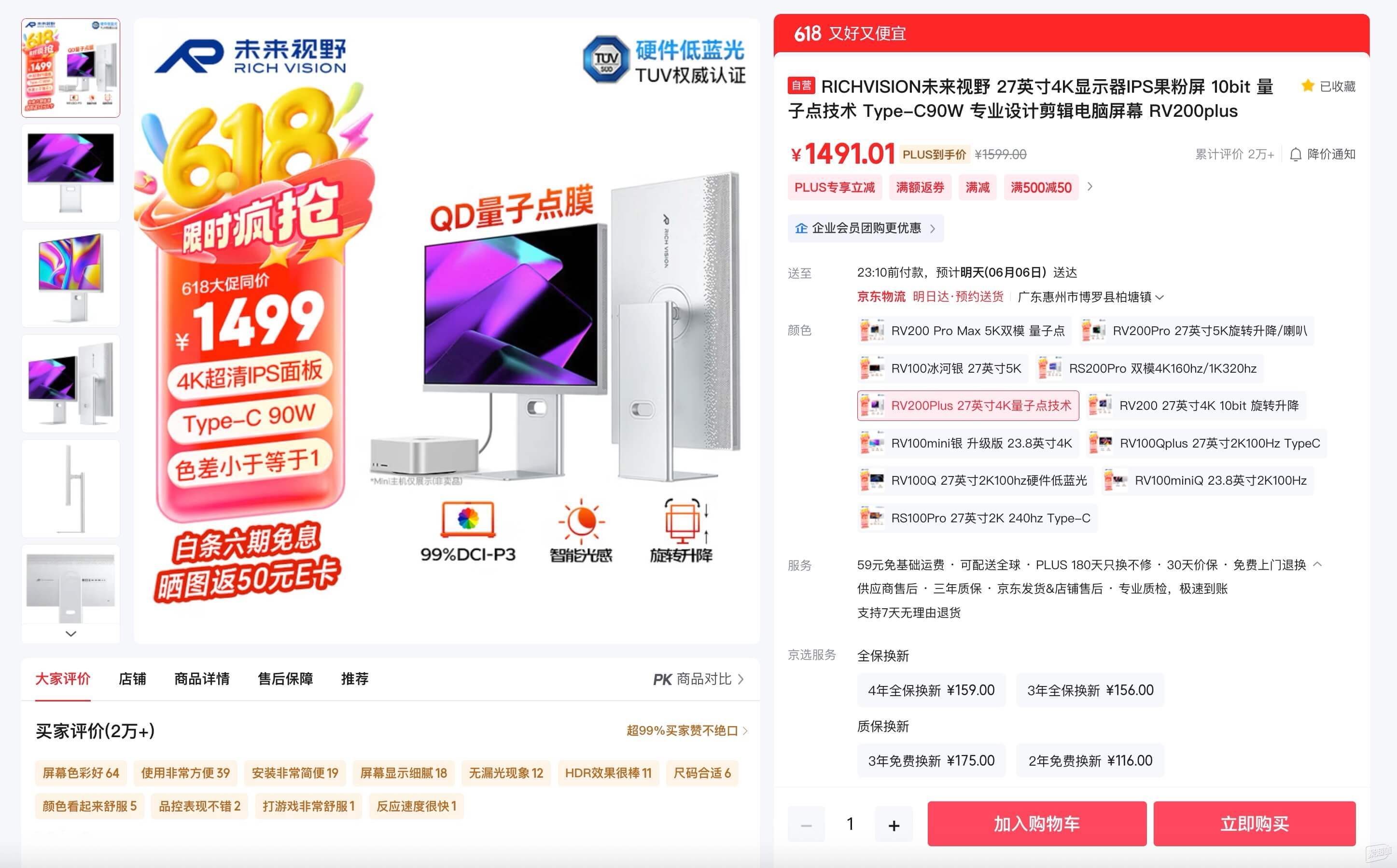Choose the 2年免费换新 ¥116.00 service
The height and width of the screenshot is (868, 1397).
[x=1090, y=761]
